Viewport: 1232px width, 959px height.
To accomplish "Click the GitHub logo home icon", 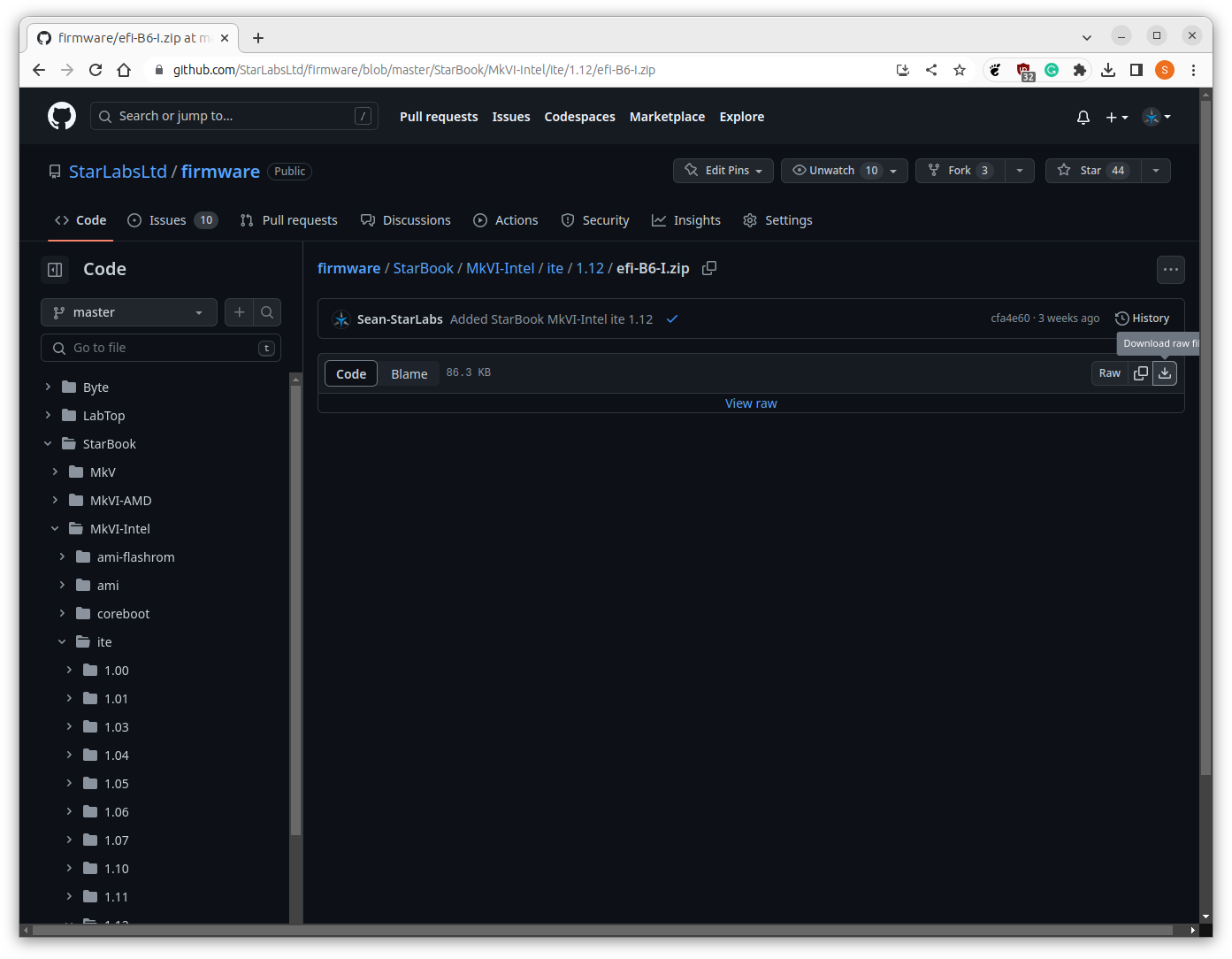I will 62,116.
